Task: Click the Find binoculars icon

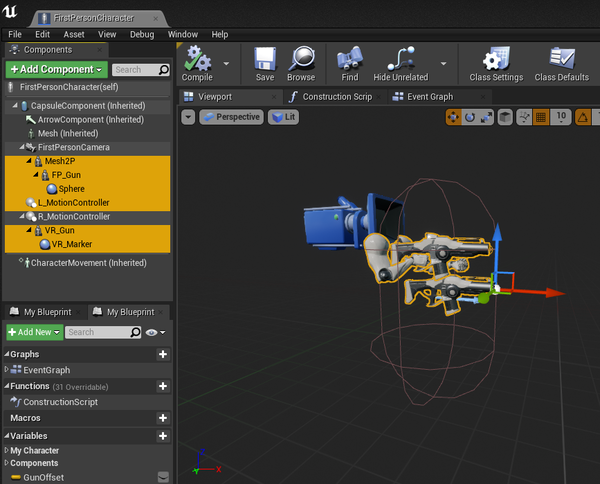Action: point(350,59)
